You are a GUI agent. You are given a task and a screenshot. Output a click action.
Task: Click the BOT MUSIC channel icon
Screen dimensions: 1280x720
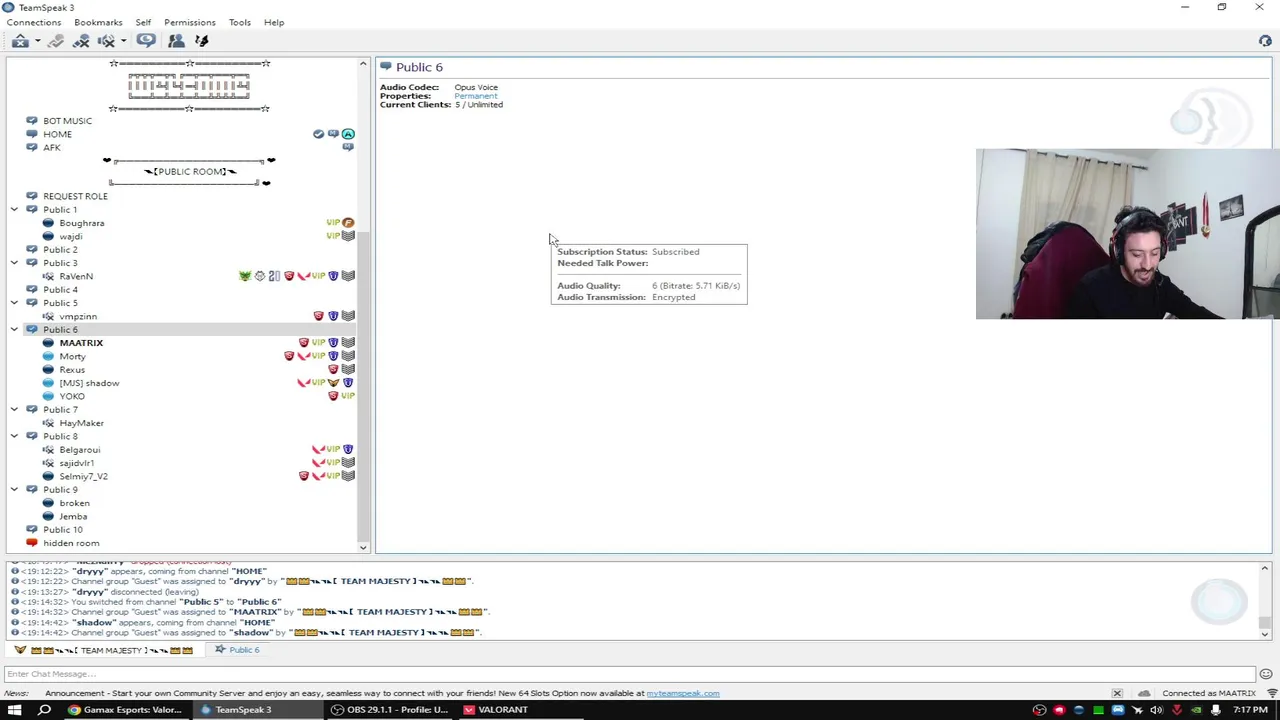[x=32, y=121]
